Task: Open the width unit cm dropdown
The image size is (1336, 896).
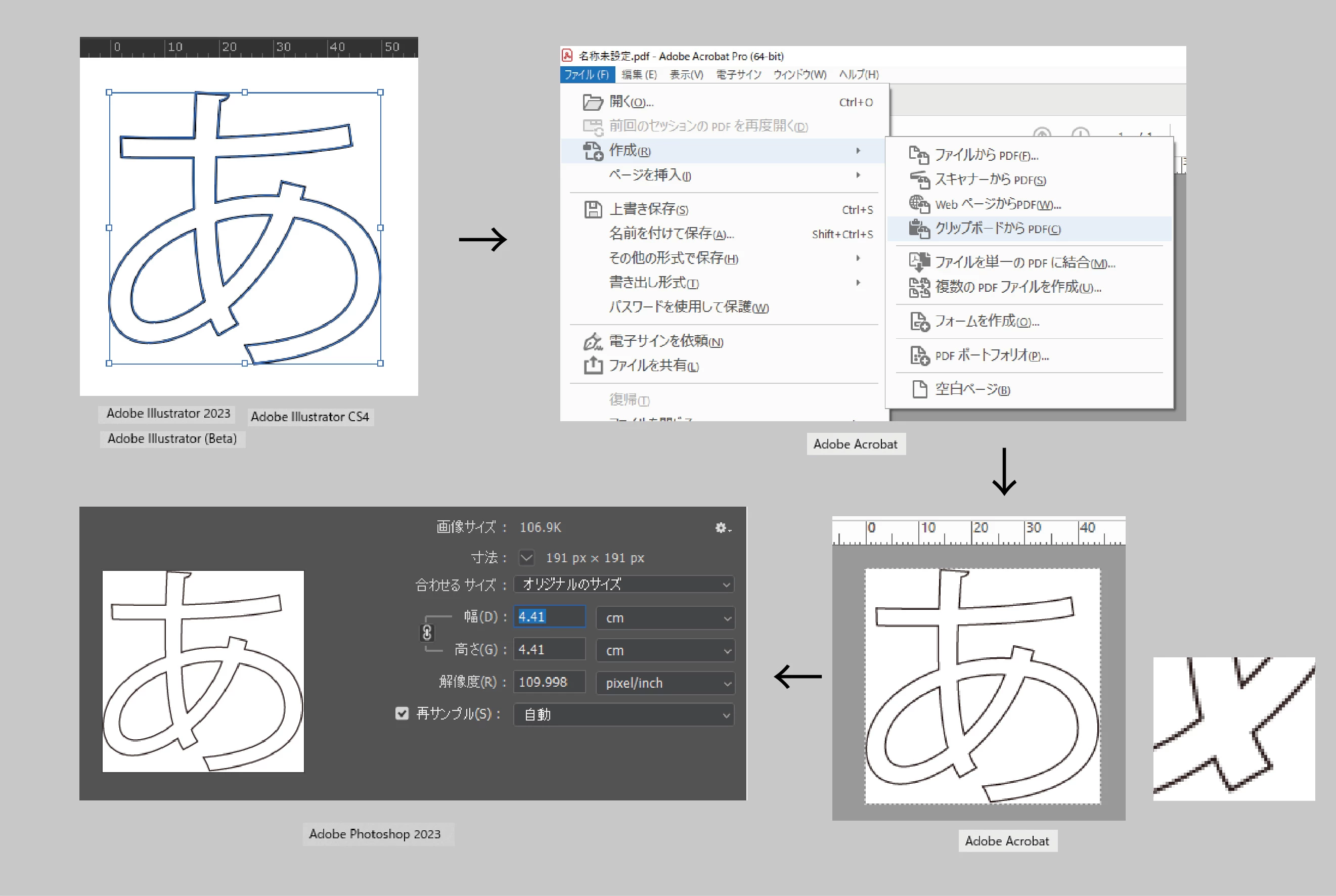Action: 665,618
